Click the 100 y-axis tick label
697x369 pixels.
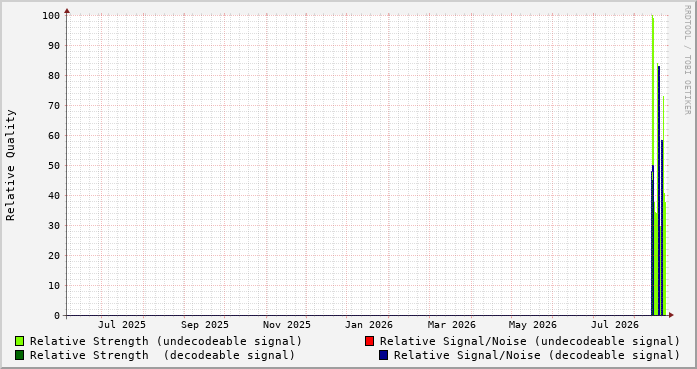51,16
